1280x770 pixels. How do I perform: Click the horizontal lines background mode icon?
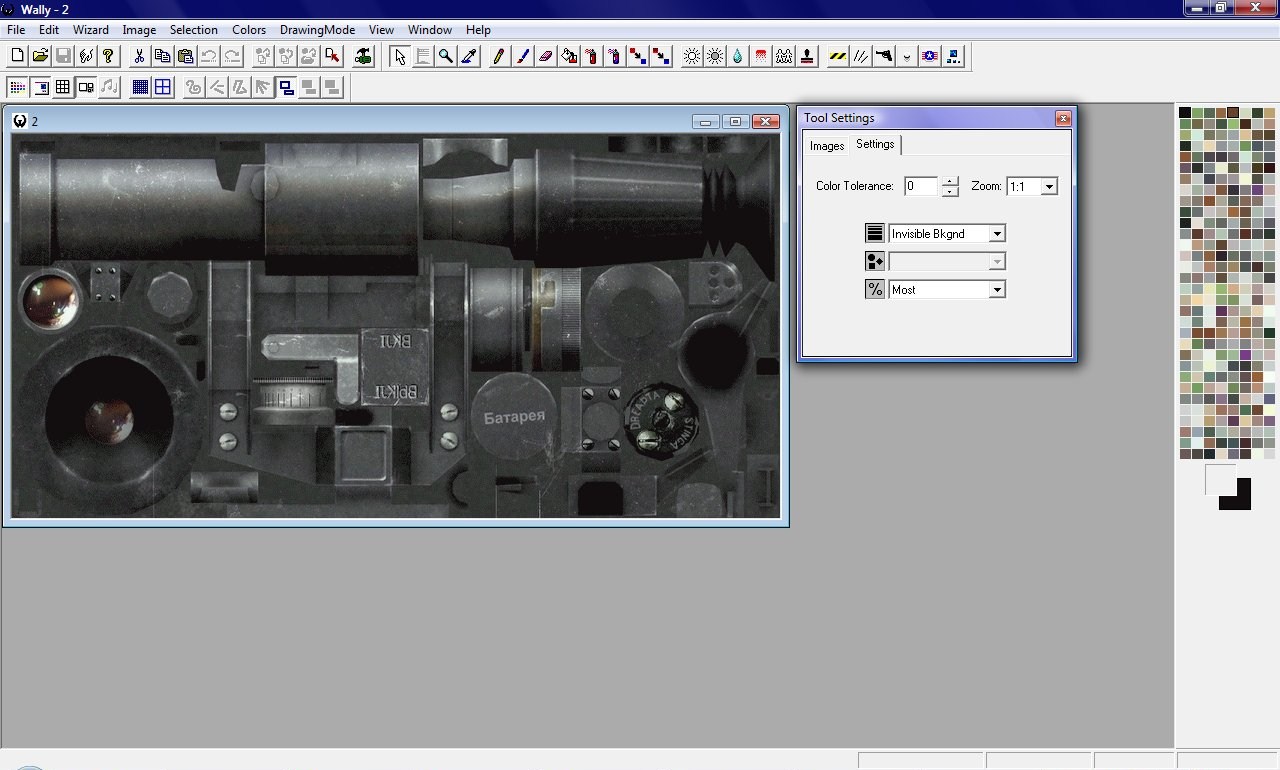tap(875, 233)
